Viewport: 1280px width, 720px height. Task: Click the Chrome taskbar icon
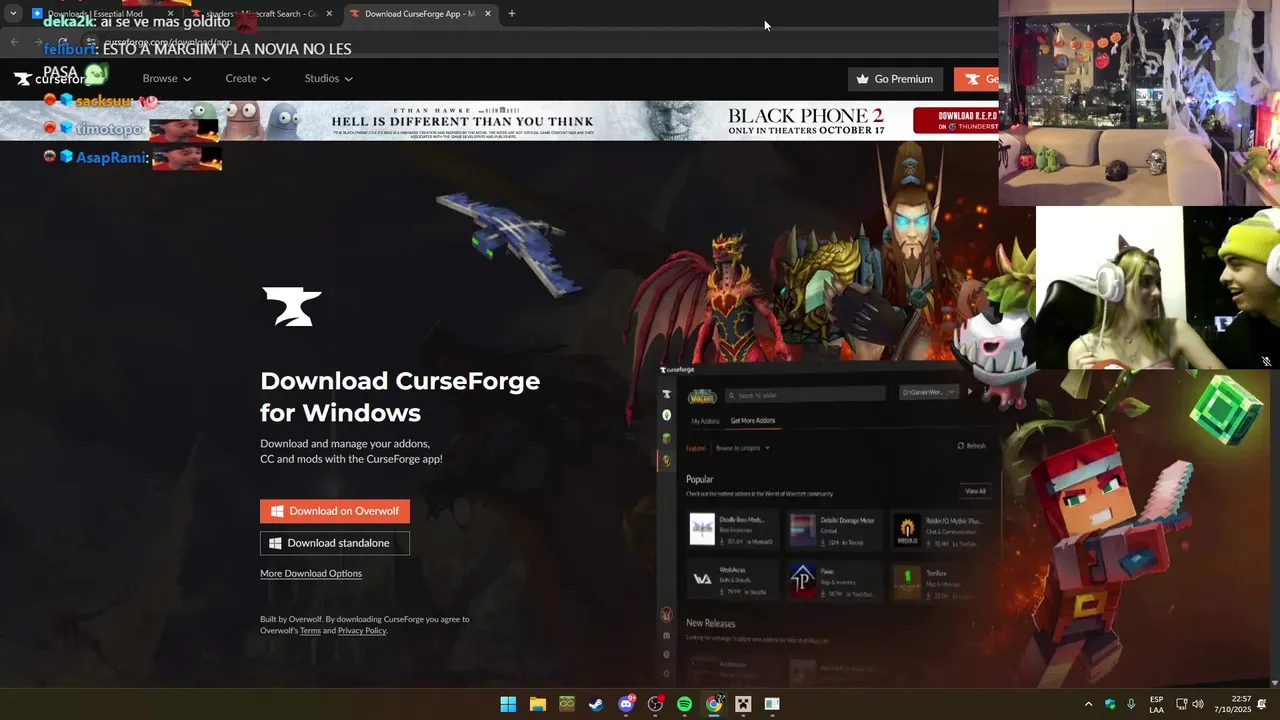pos(714,704)
